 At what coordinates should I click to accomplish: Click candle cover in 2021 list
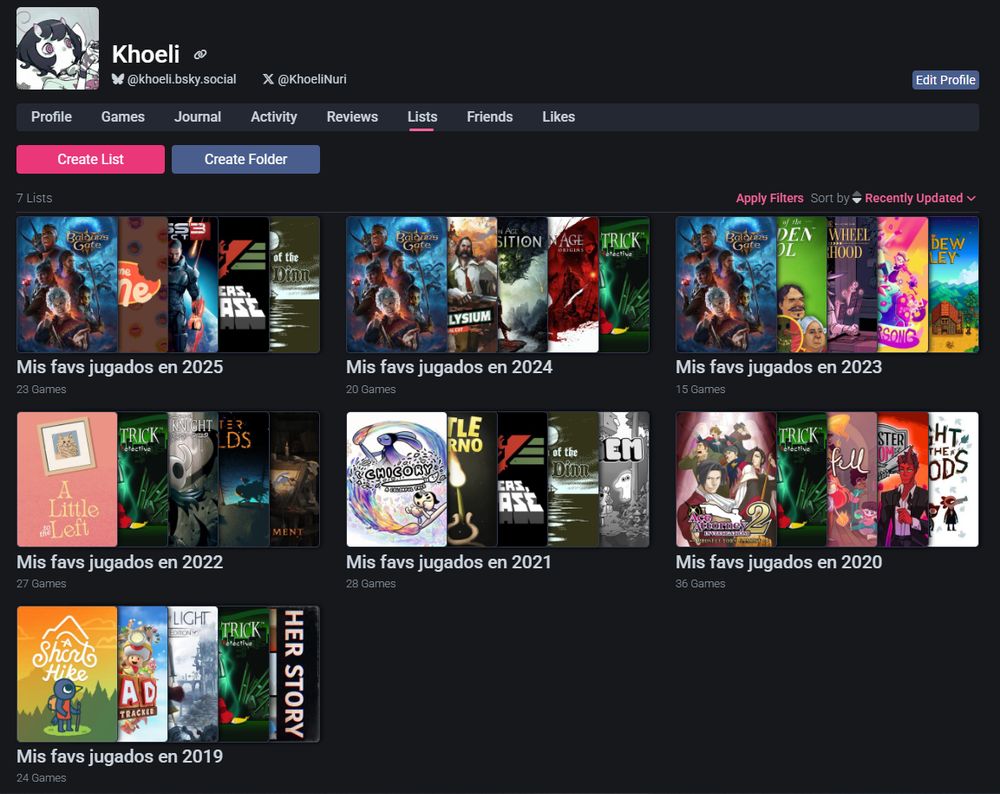[472, 479]
